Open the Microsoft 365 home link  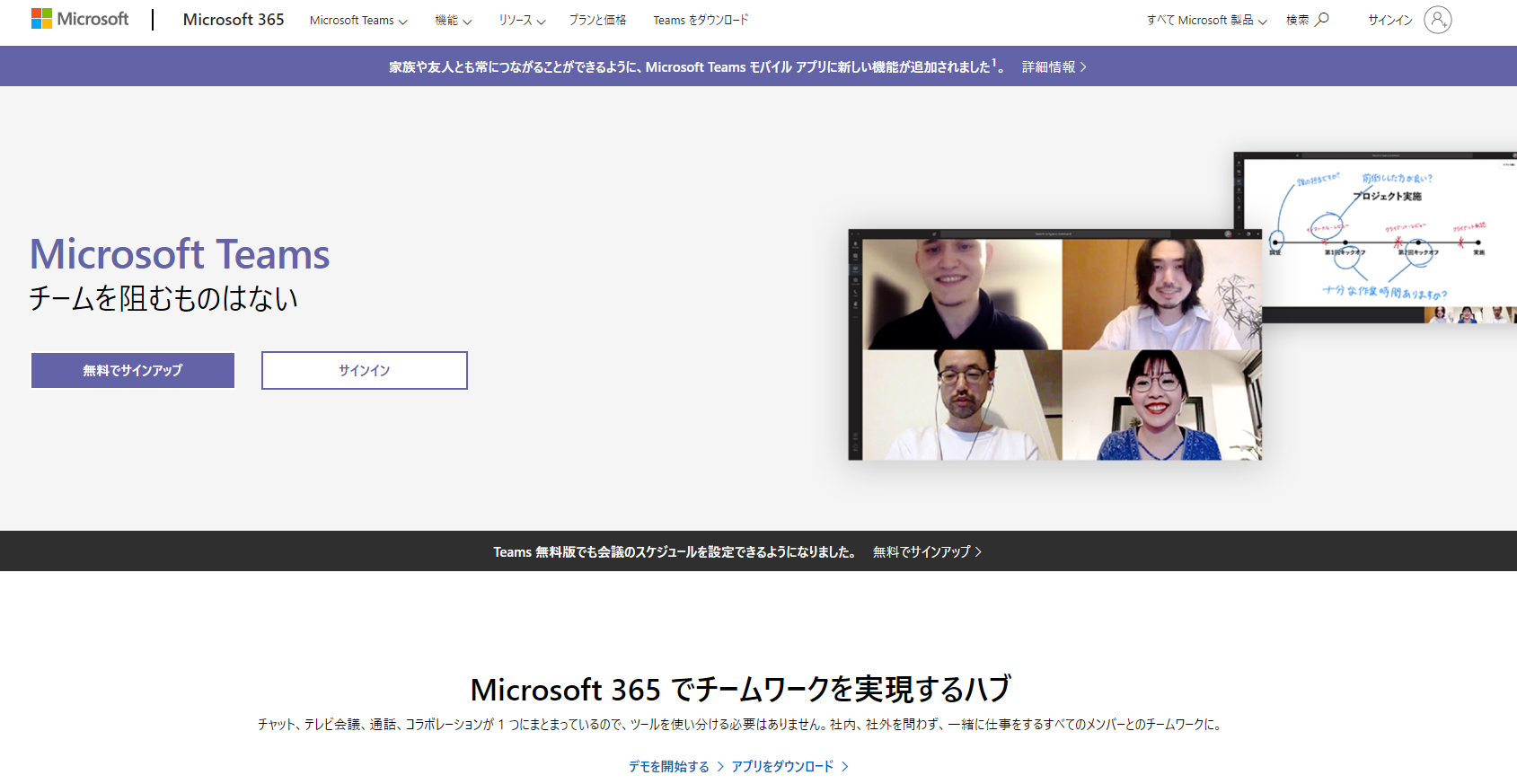pos(233,20)
